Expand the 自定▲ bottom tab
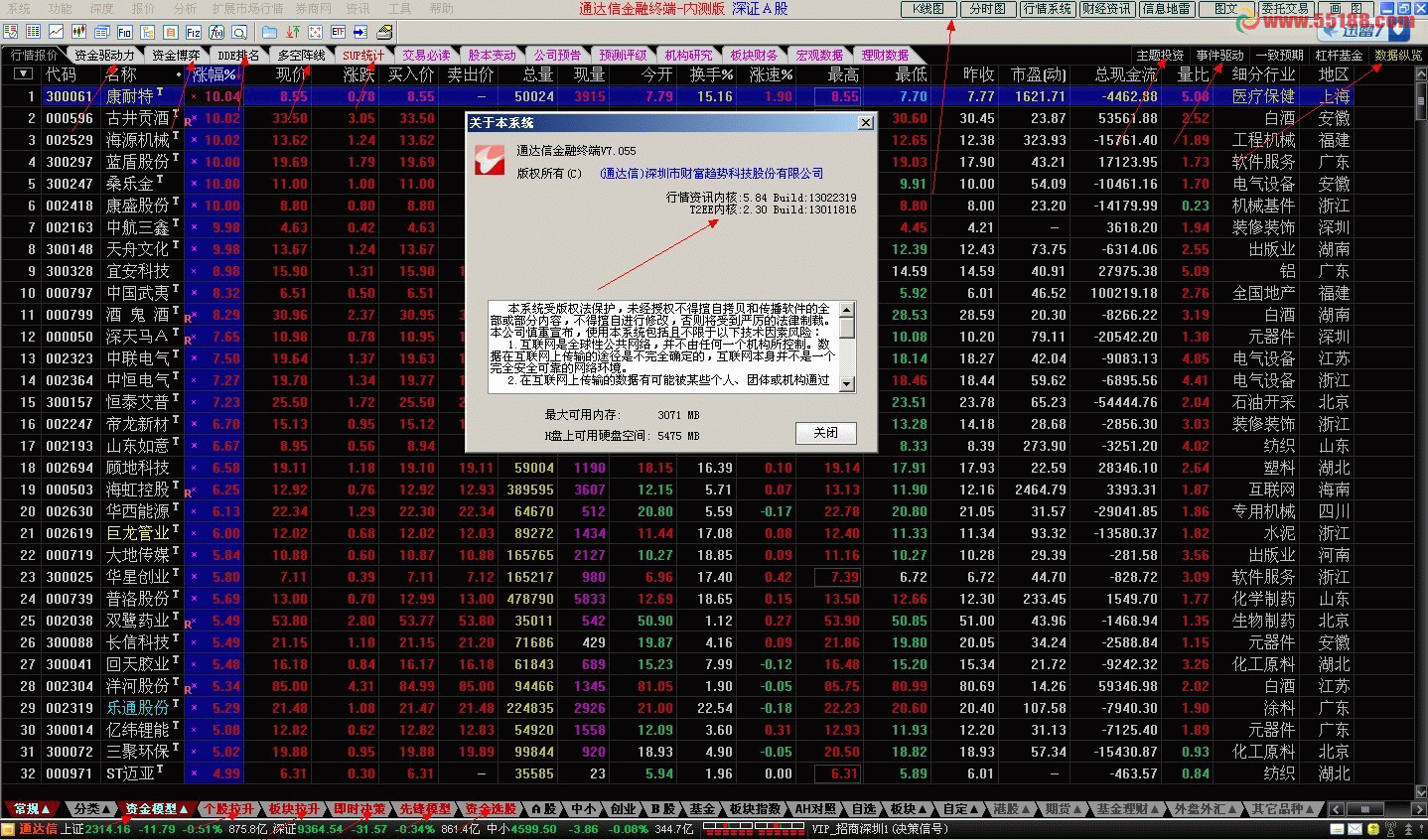Viewport: 1428px width, 840px height. [961, 809]
